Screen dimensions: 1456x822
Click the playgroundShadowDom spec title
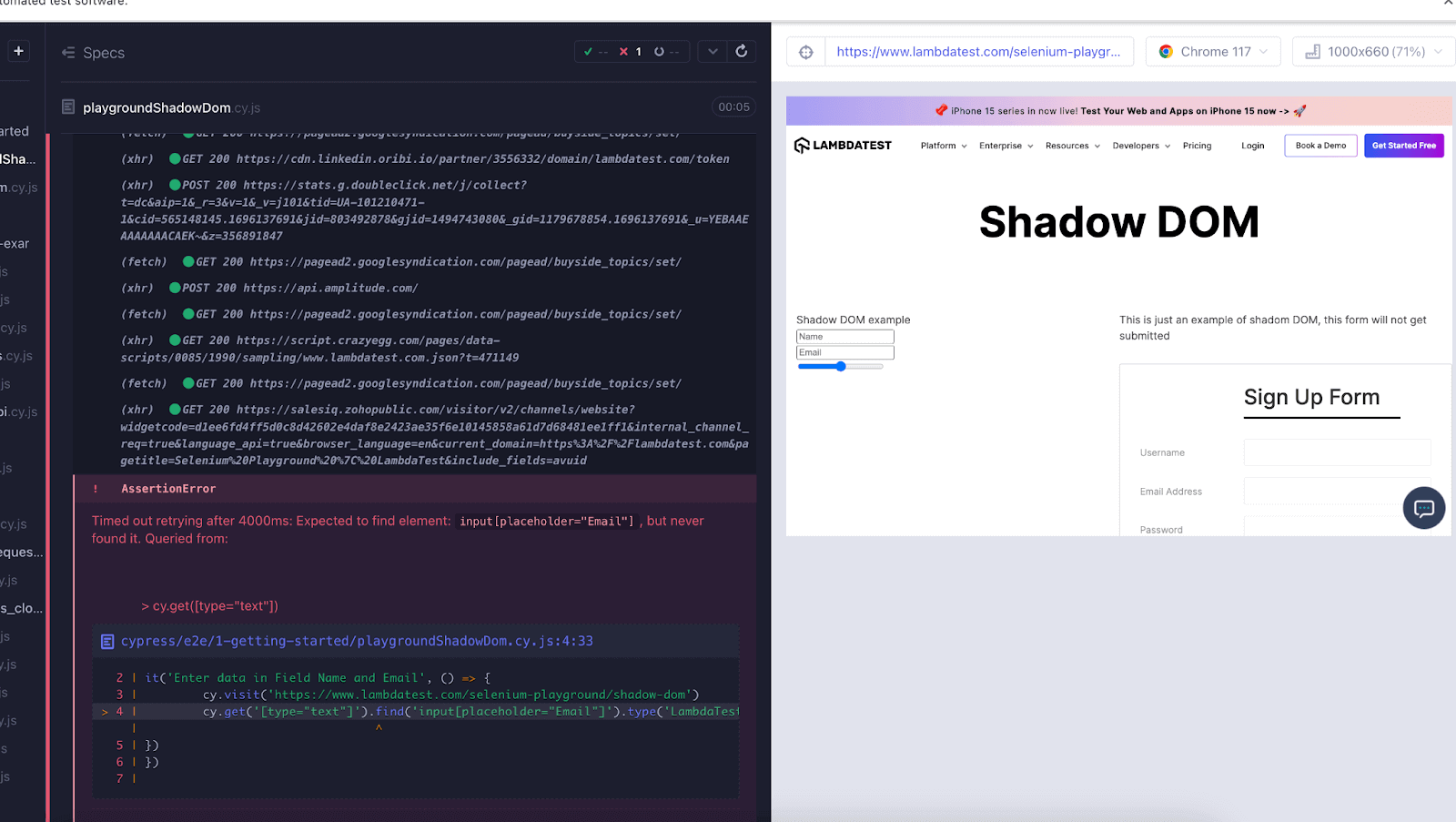[171, 107]
